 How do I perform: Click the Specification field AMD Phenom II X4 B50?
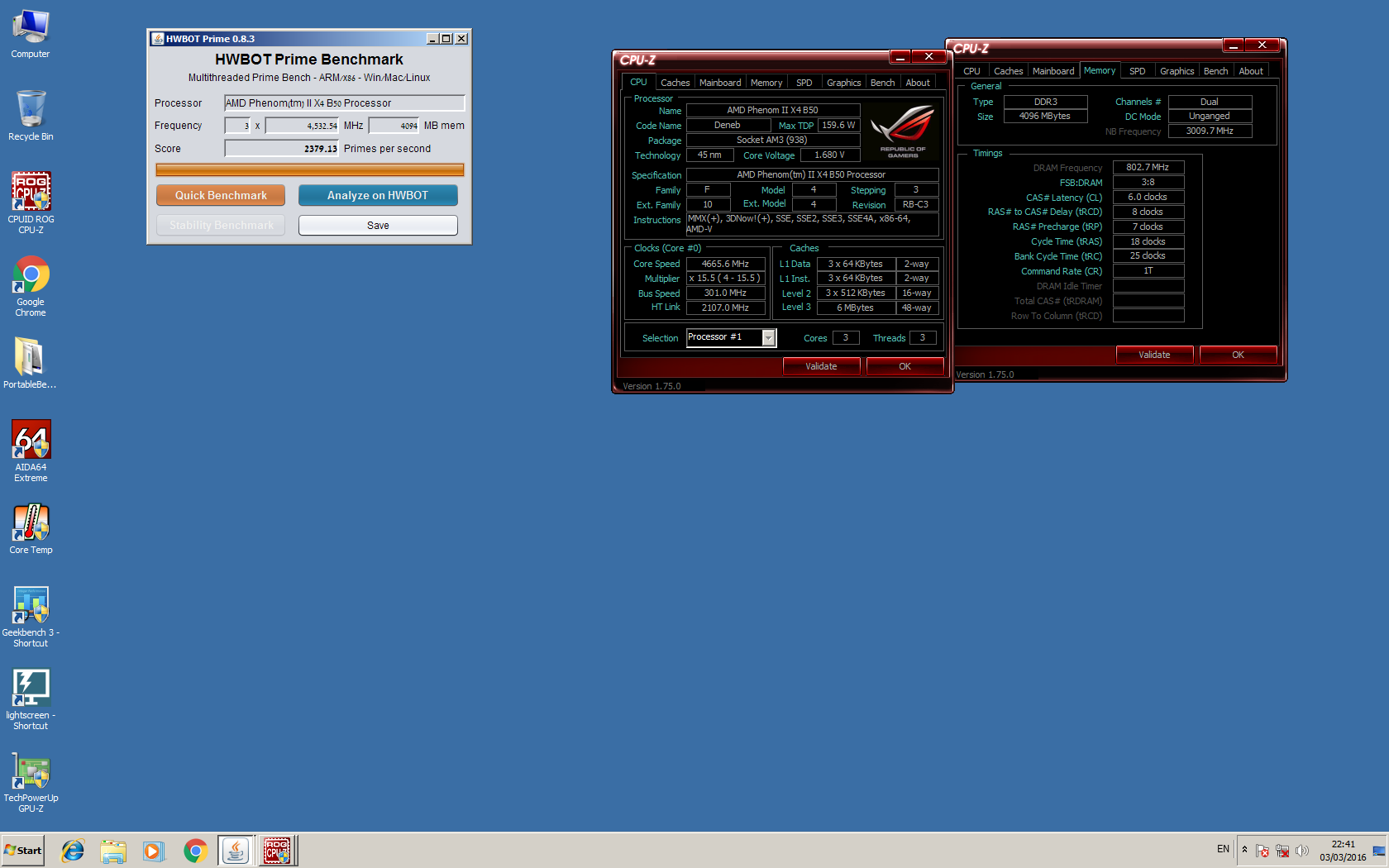coord(811,174)
